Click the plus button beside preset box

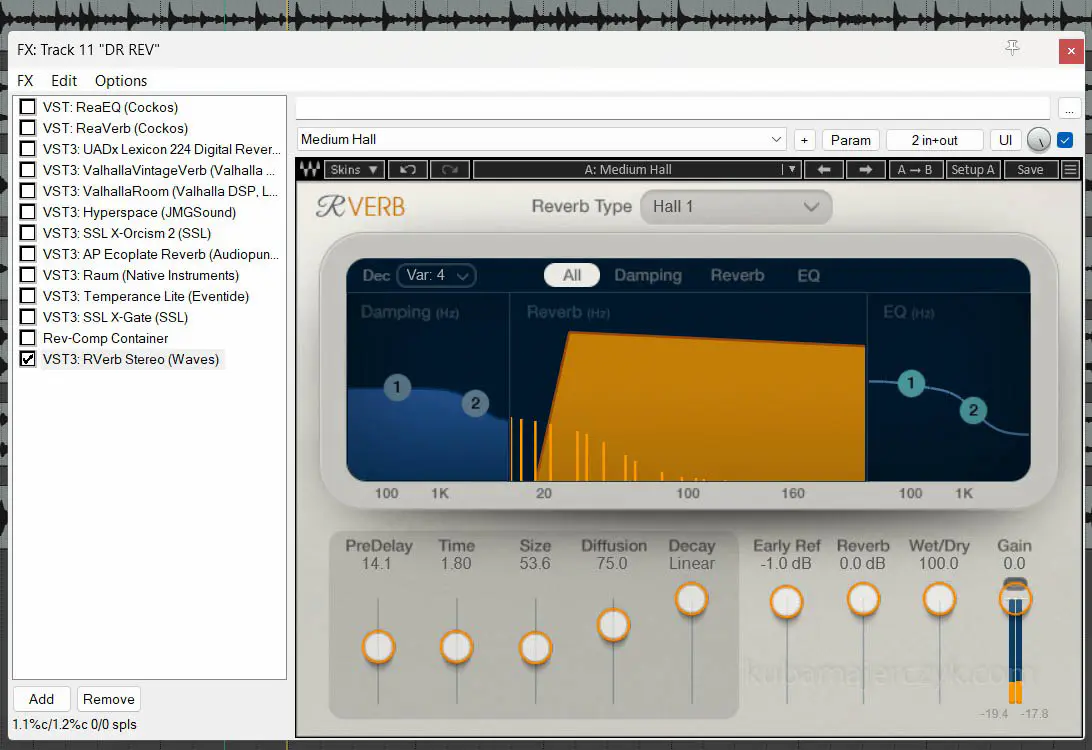(x=804, y=140)
